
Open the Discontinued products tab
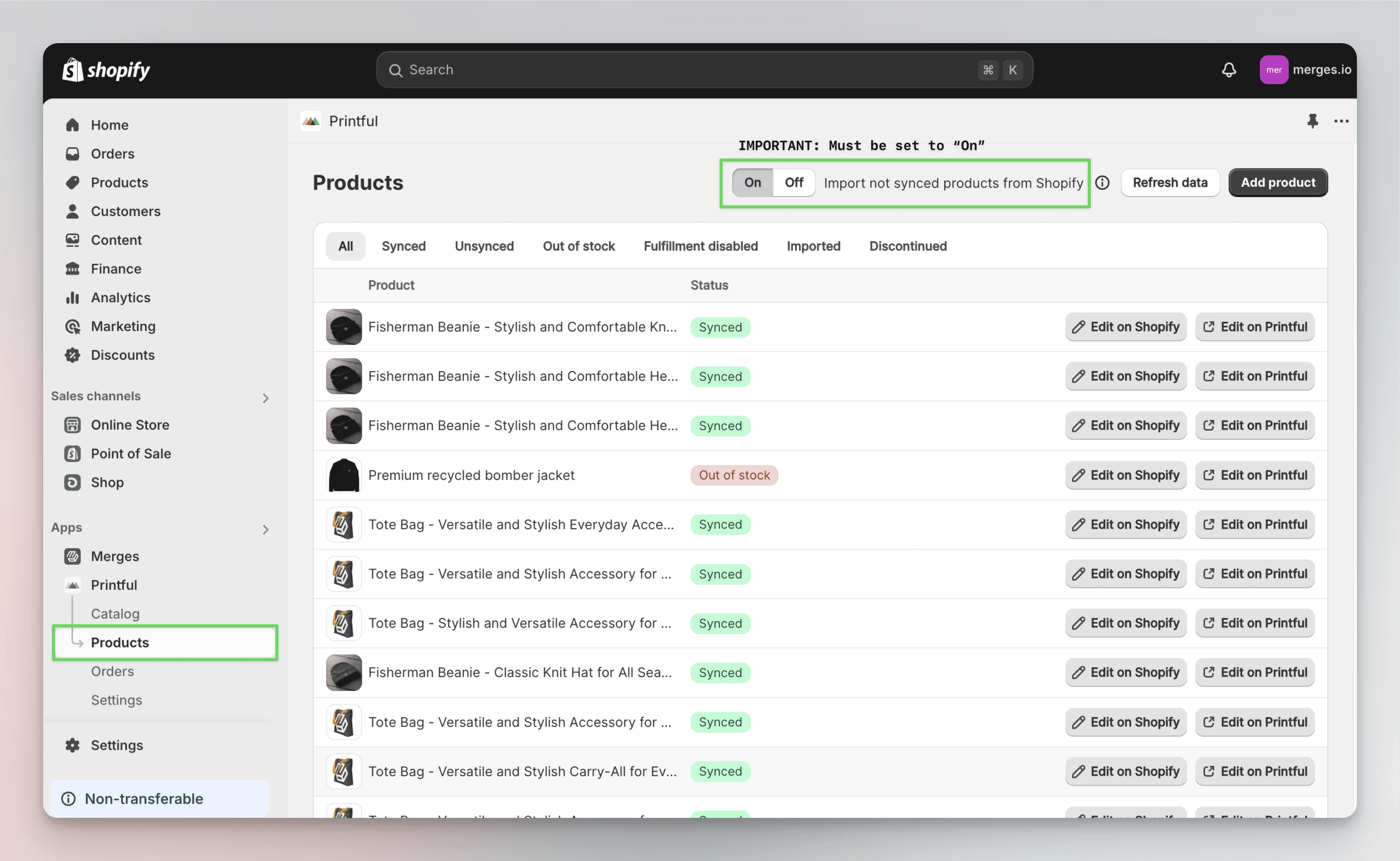coord(908,246)
